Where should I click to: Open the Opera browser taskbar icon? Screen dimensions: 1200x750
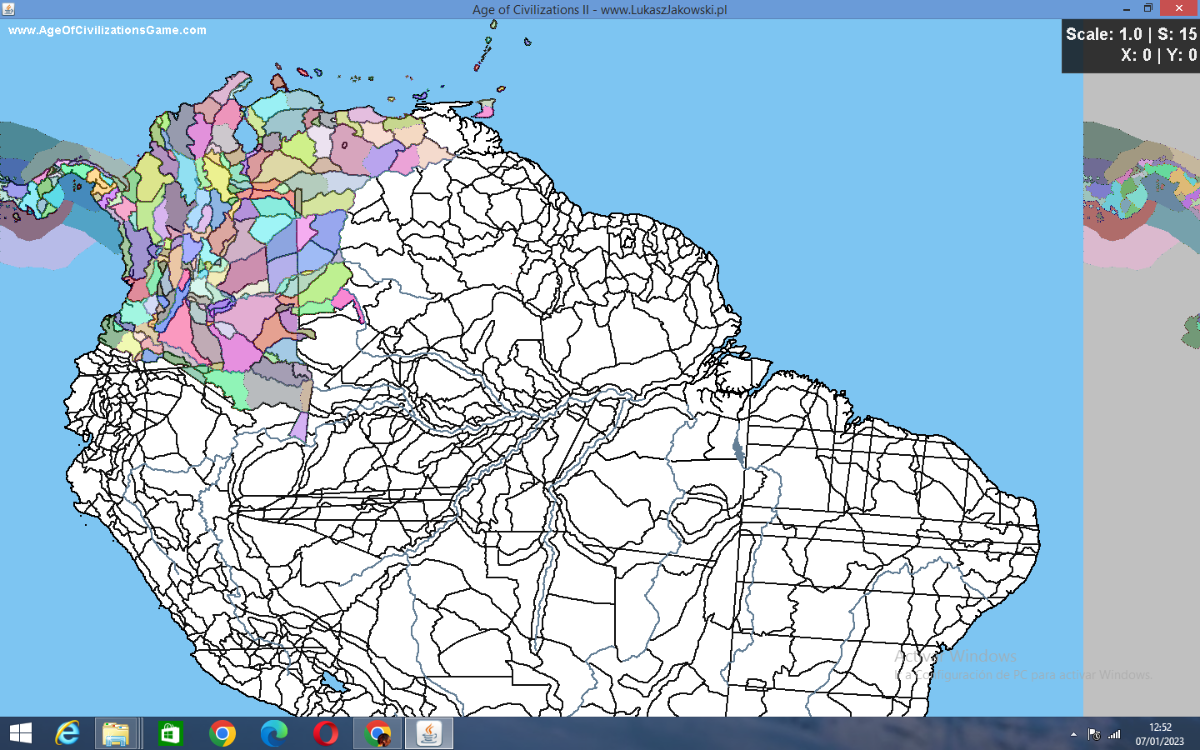(x=325, y=734)
